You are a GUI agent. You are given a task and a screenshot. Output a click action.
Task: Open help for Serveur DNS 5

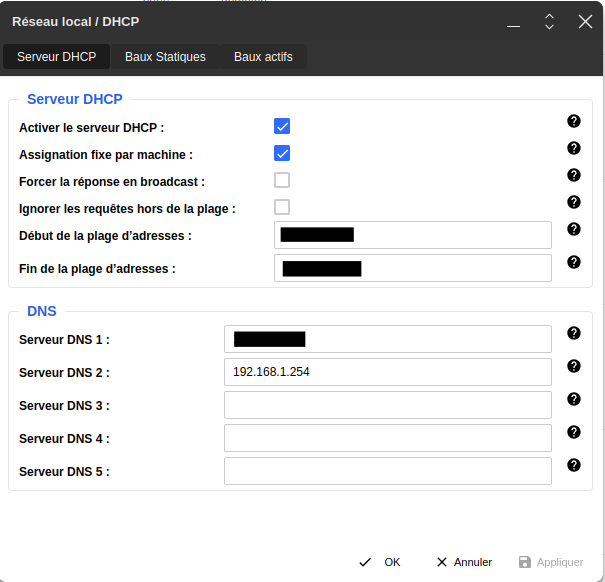click(574, 465)
